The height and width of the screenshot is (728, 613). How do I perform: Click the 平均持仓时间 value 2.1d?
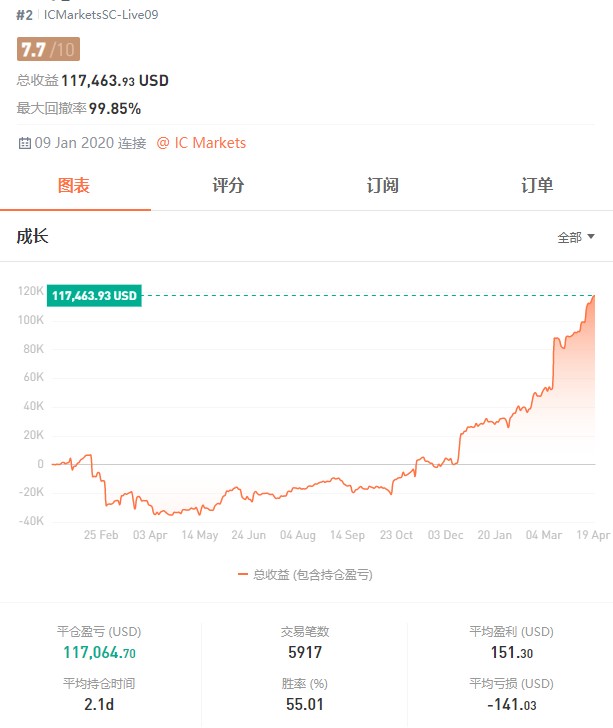99,705
